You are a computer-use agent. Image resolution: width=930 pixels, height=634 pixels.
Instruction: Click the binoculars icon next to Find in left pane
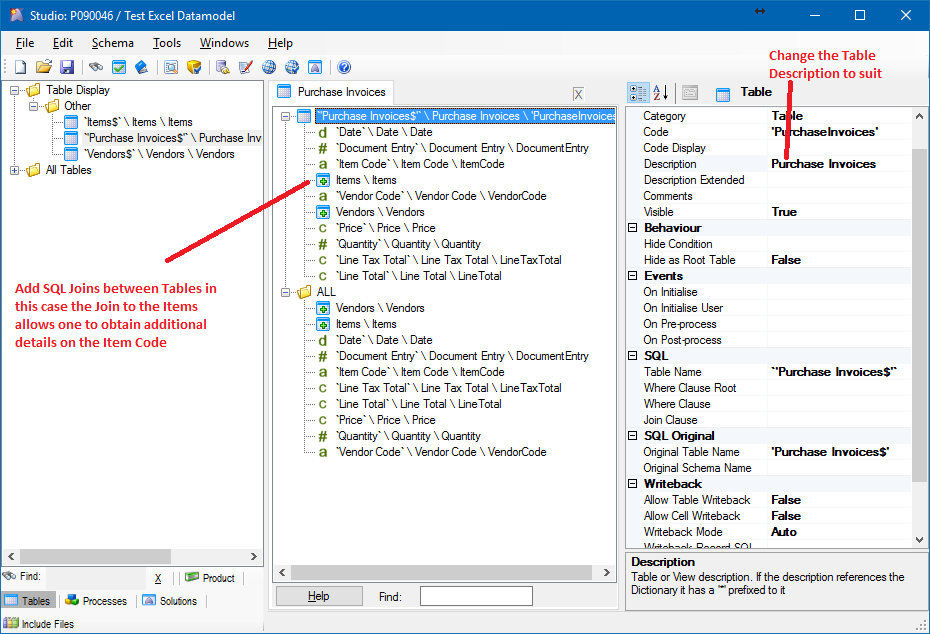(x=9, y=576)
